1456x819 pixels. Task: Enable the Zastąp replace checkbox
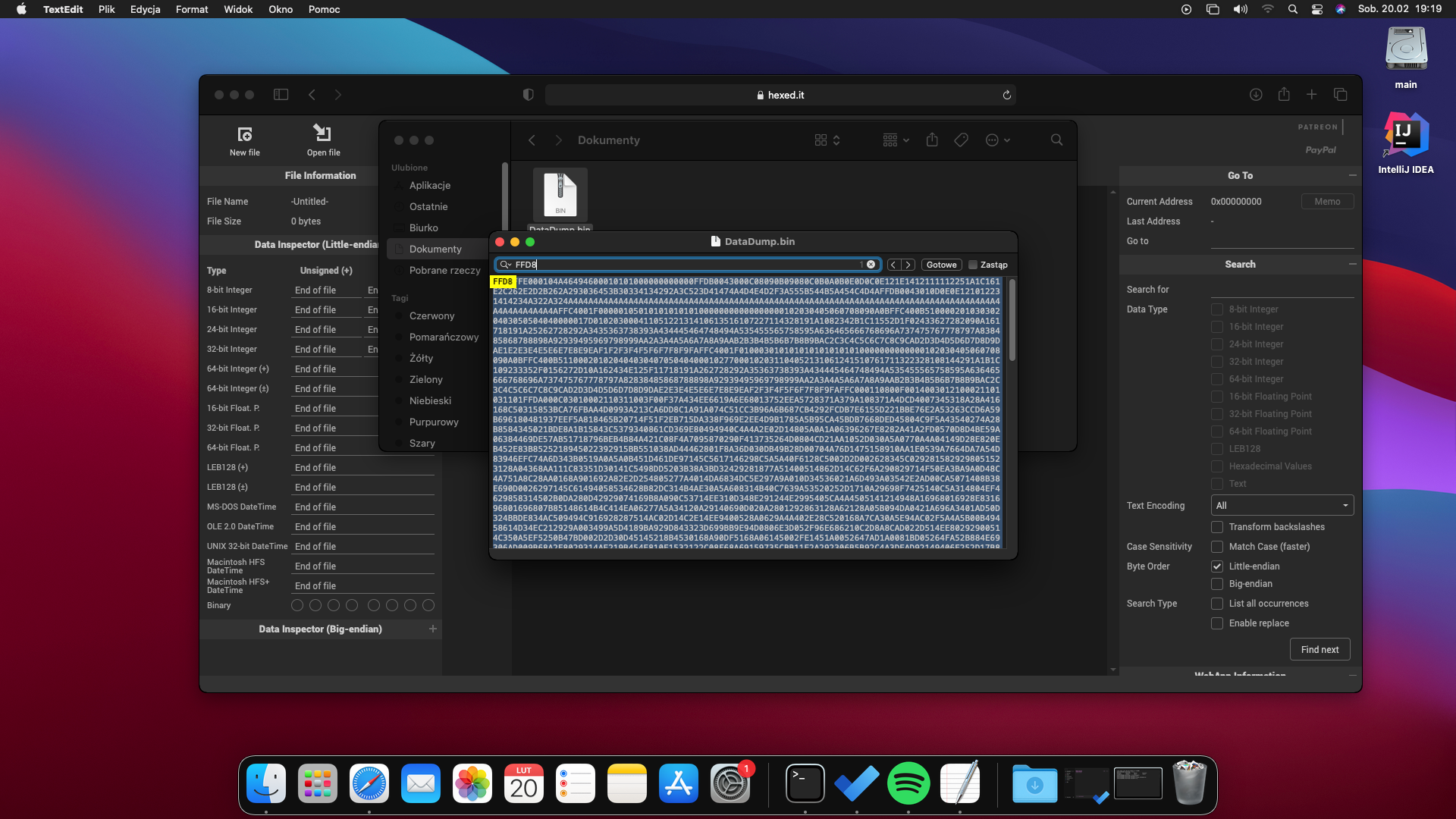point(973,265)
